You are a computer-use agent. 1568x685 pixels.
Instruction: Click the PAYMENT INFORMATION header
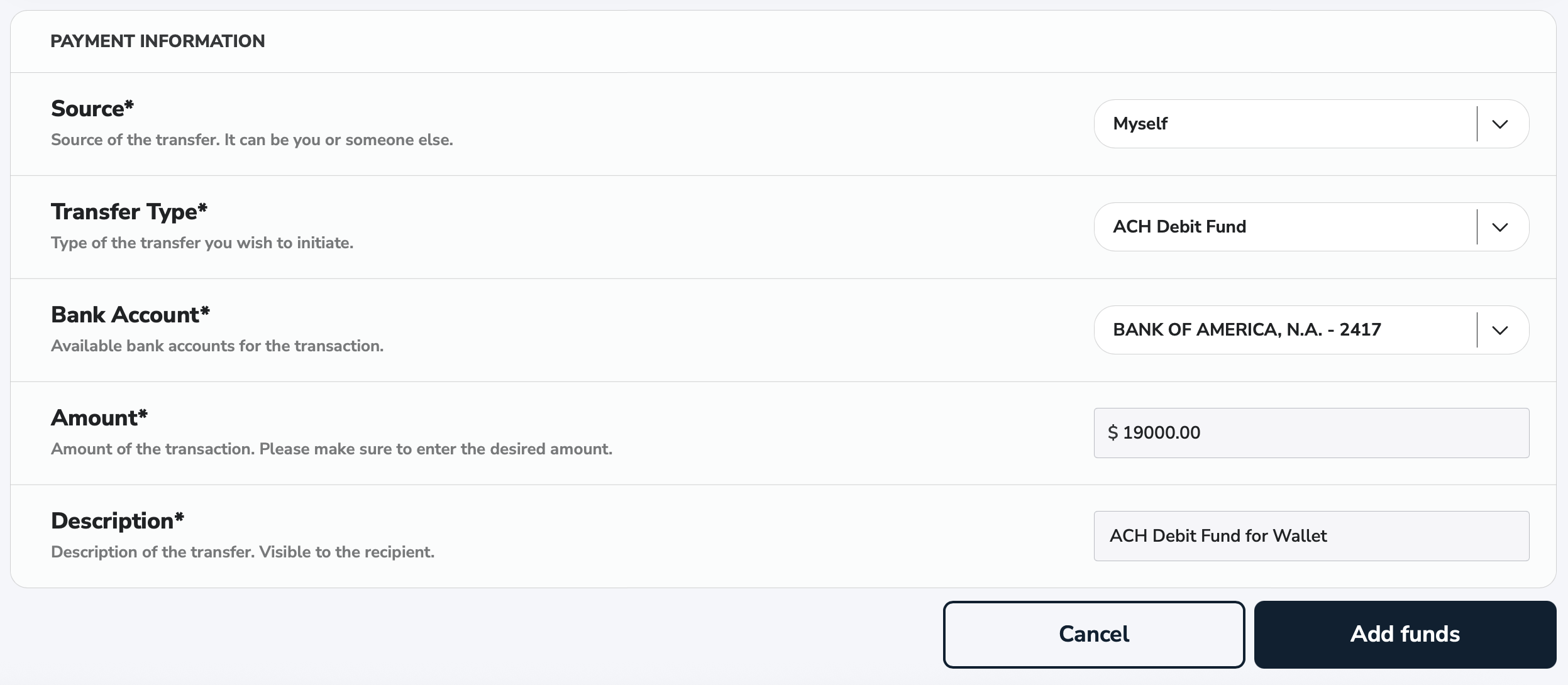click(158, 41)
